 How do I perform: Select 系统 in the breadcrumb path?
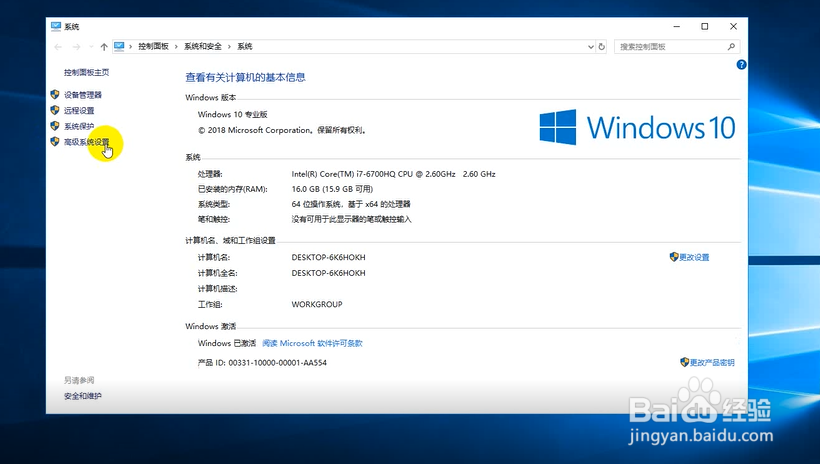pos(245,47)
